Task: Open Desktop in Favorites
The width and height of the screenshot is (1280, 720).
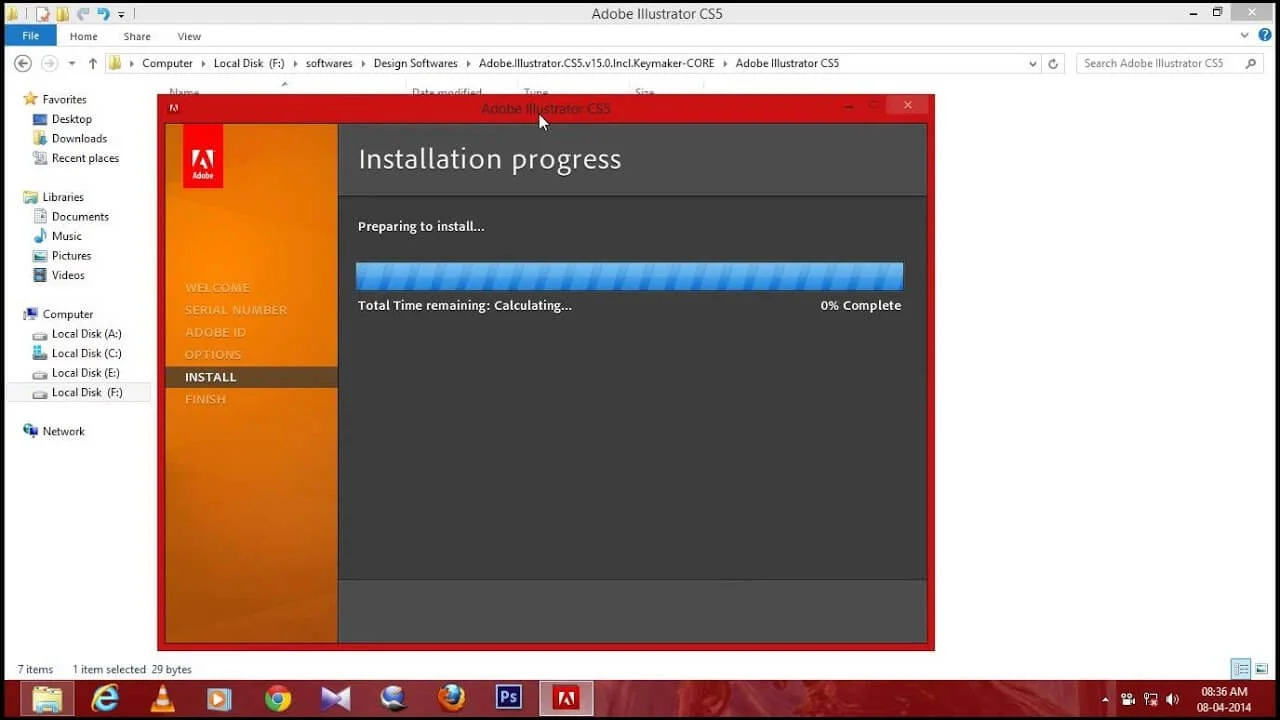Action: [71, 119]
